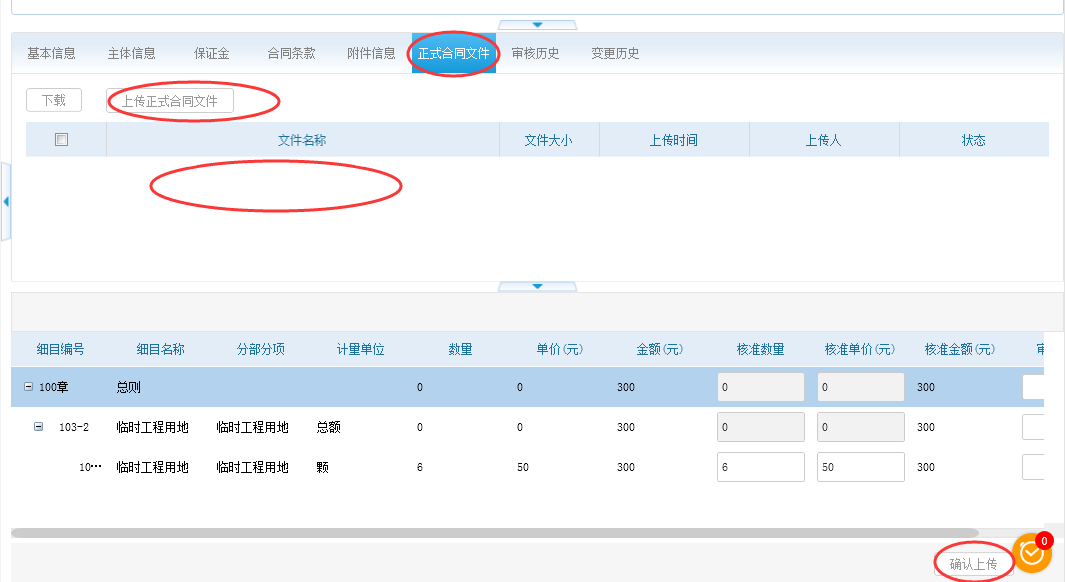Open the 附件信息 tab
1065x582 pixels.
pyautogui.click(x=371, y=54)
